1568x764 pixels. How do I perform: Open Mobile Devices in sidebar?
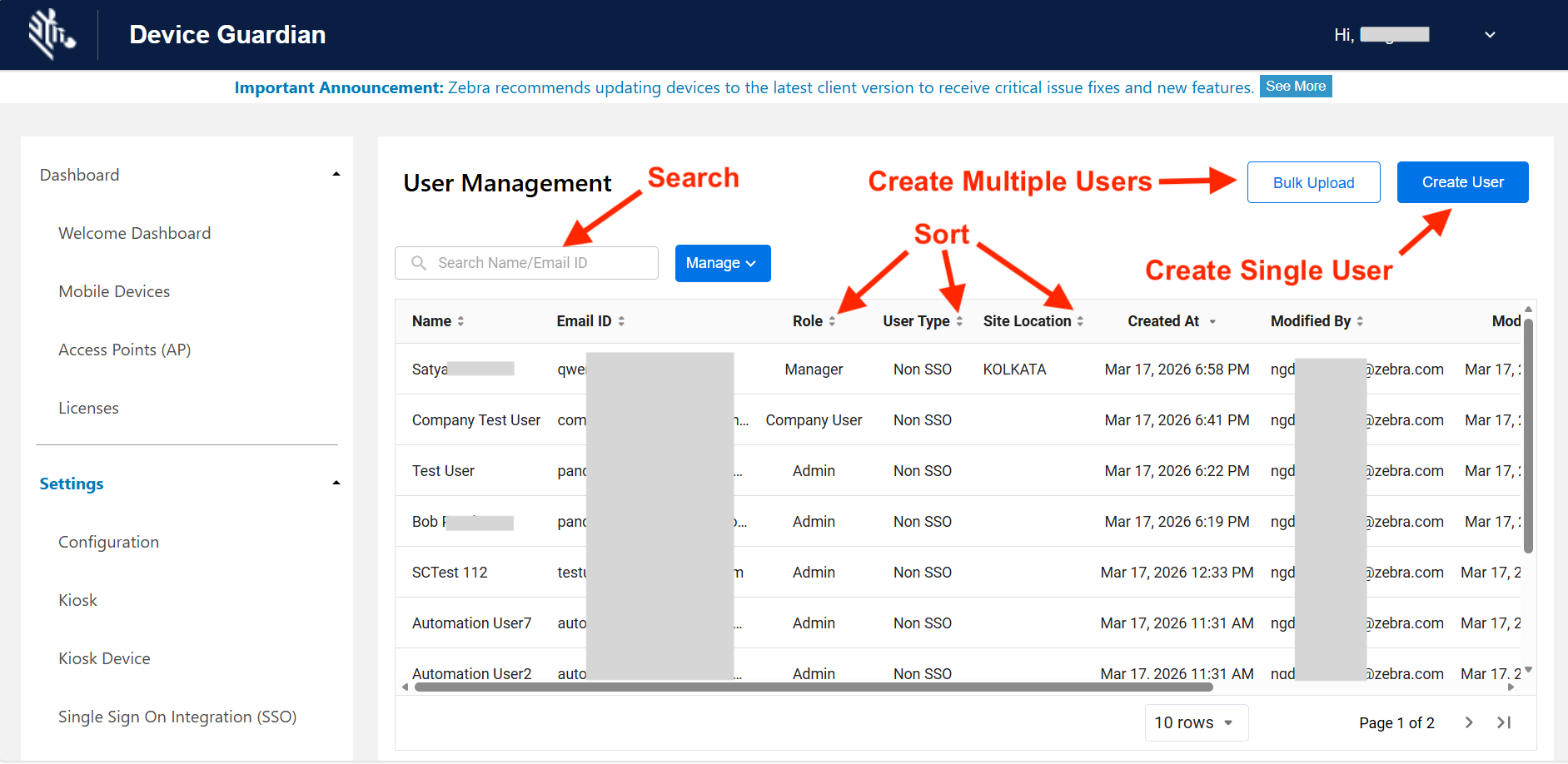[x=114, y=291]
